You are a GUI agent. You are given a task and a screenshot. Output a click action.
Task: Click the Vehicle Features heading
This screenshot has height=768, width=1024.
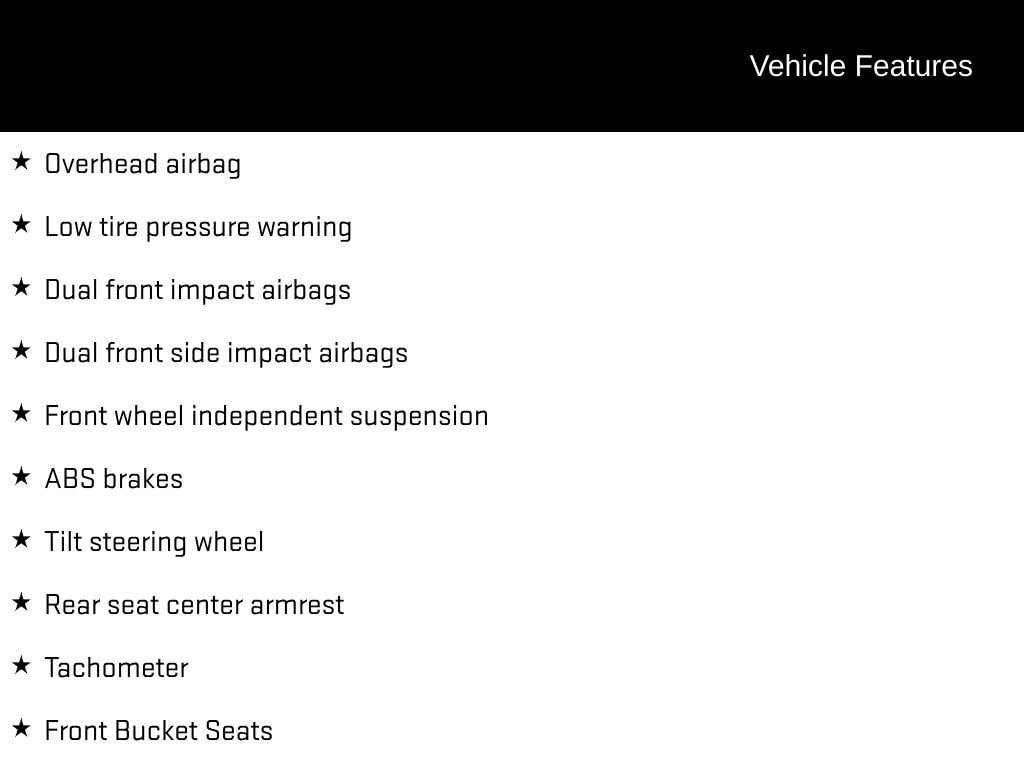pyautogui.click(x=860, y=66)
